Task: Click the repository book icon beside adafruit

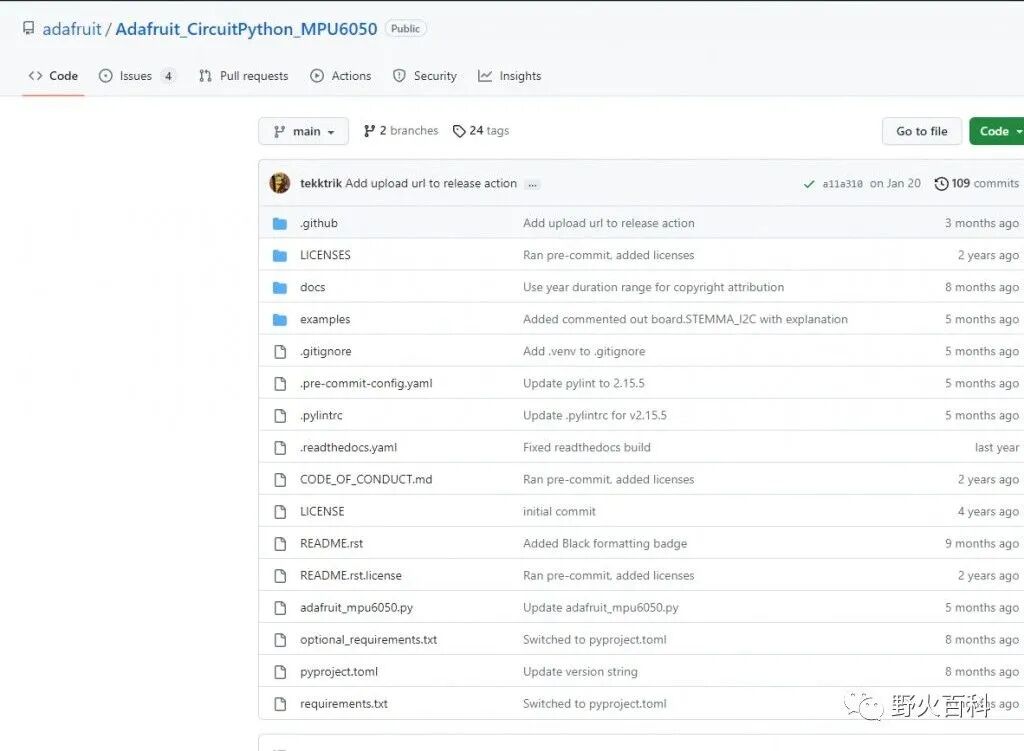Action: pos(28,28)
